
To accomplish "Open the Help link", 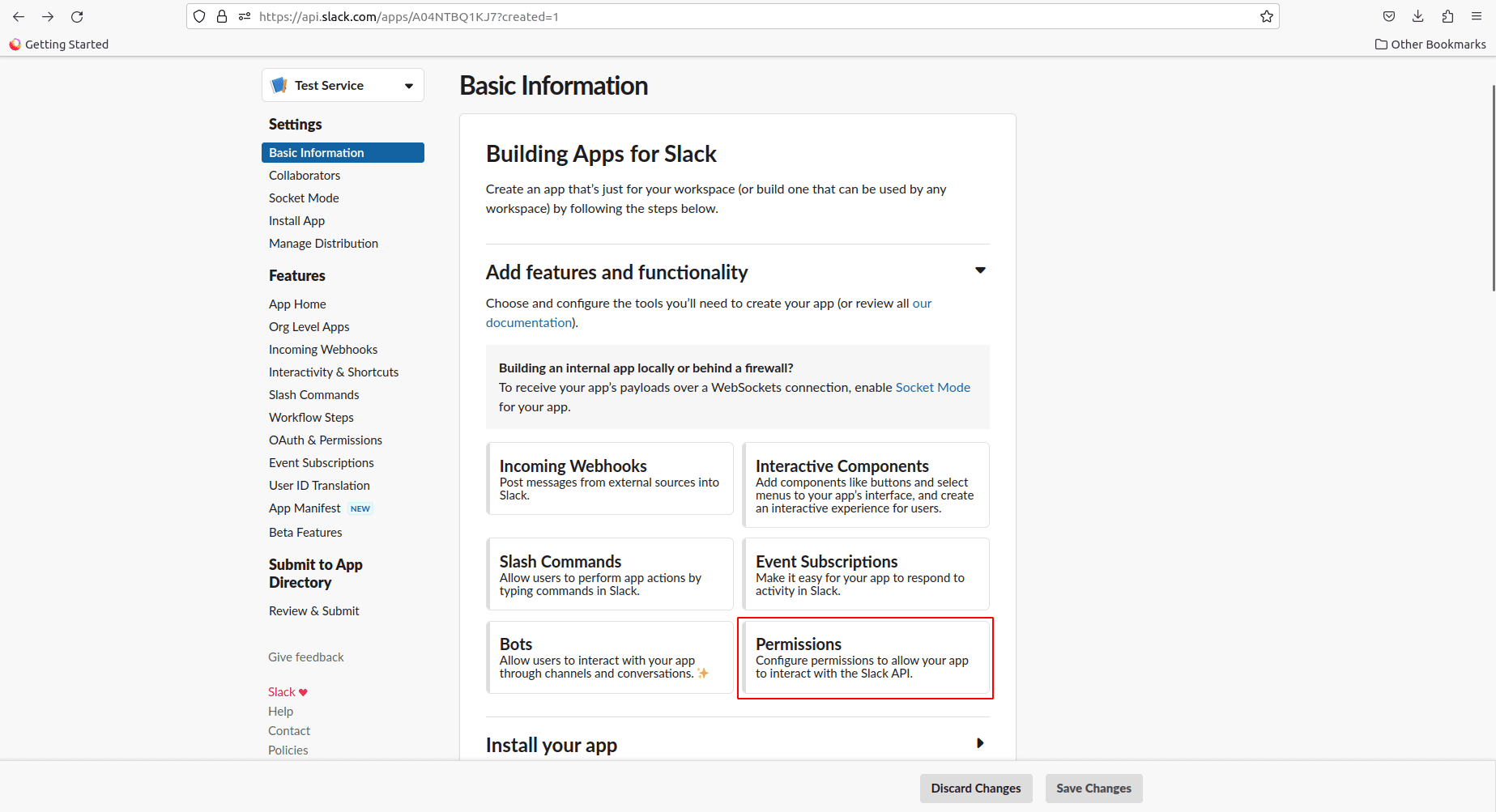I will (281, 712).
